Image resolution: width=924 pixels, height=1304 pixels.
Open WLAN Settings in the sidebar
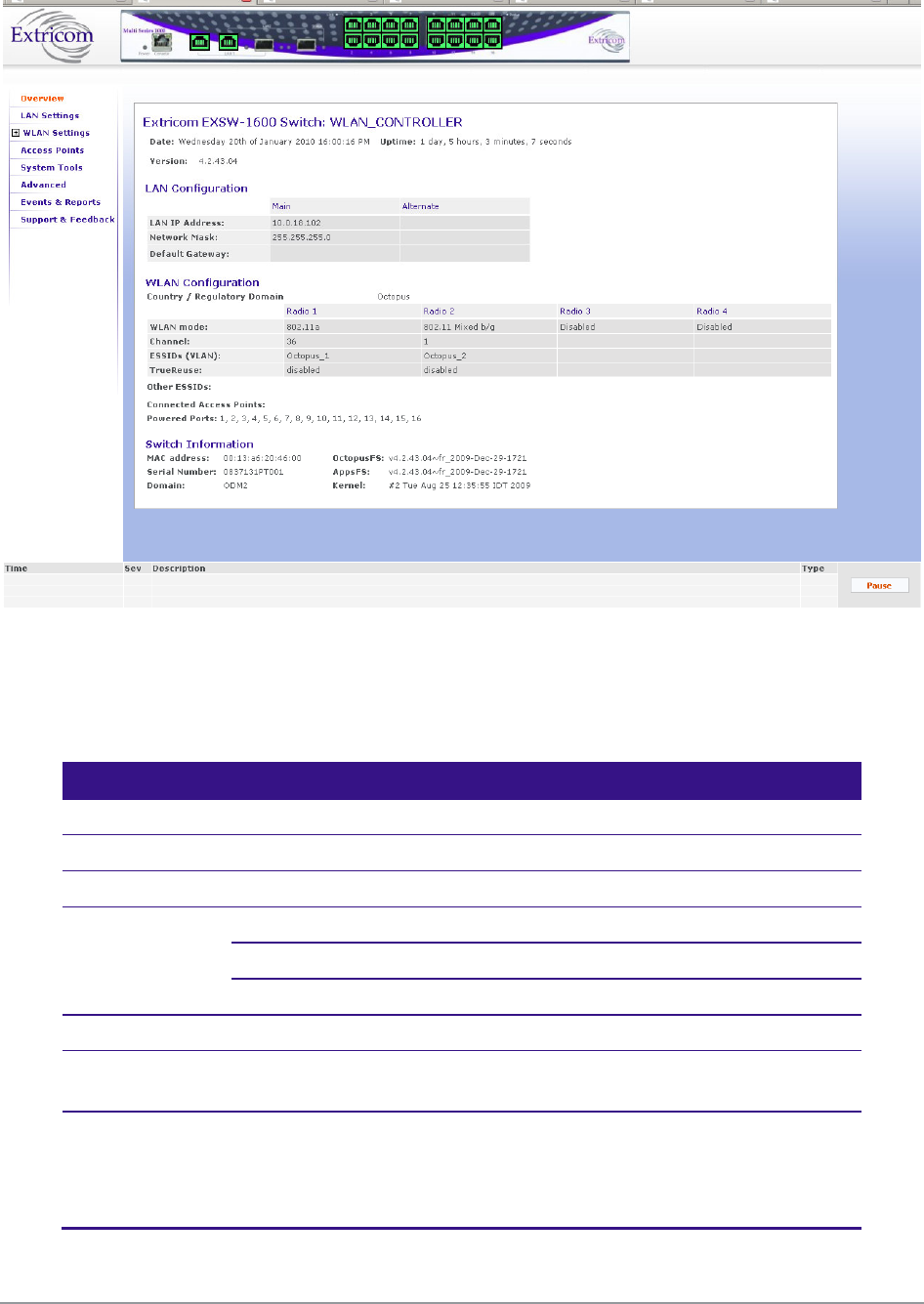click(x=57, y=133)
